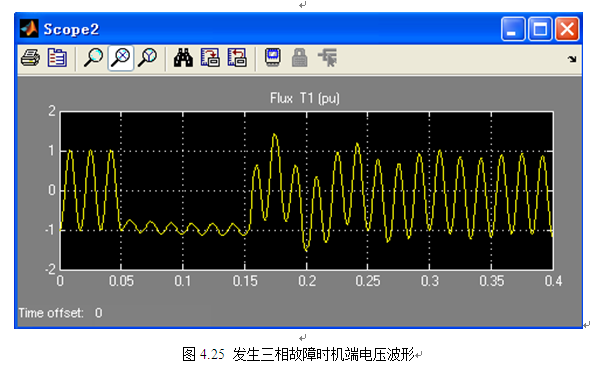
Task: Open the signal selection tool
Action: coord(327,58)
